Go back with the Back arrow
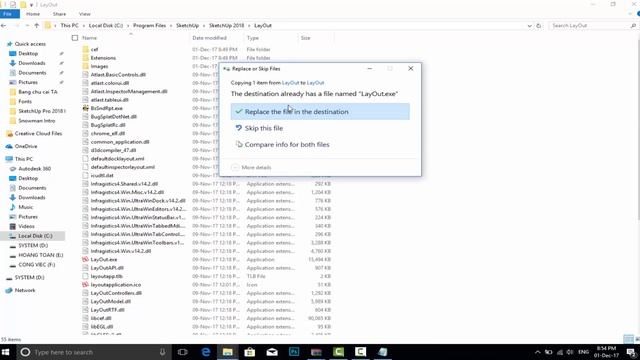 (x=4, y=25)
